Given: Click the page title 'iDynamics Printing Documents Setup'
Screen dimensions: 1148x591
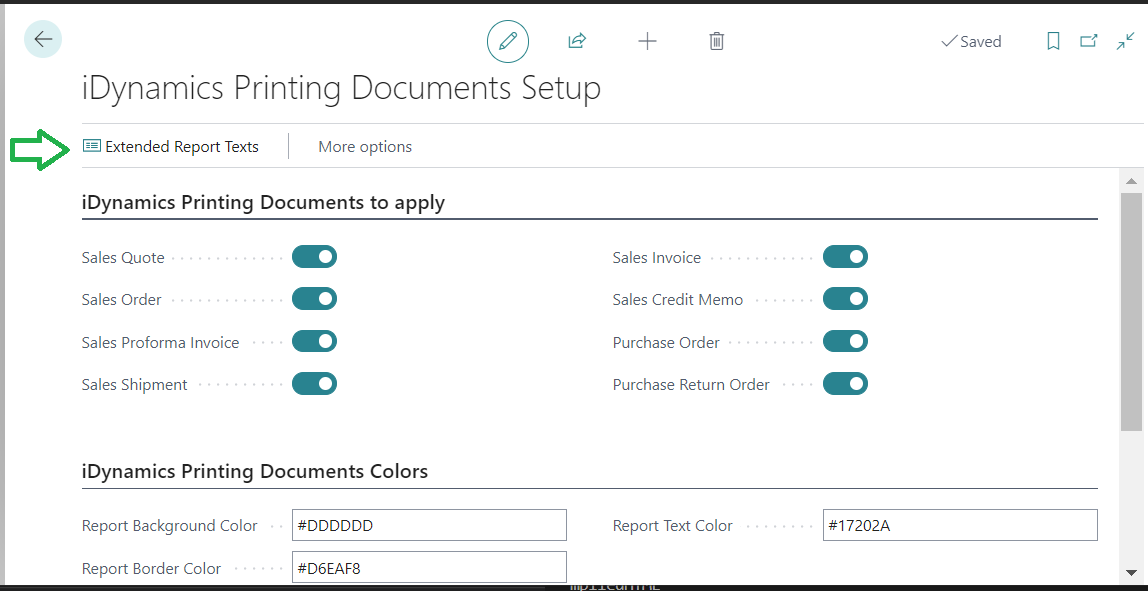Looking at the screenshot, I should 341,89.
